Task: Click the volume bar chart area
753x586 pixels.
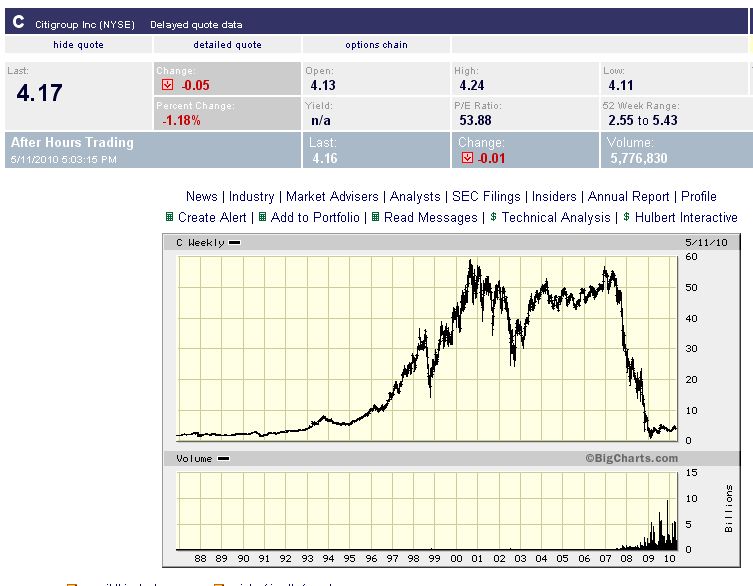Action: pos(427,511)
